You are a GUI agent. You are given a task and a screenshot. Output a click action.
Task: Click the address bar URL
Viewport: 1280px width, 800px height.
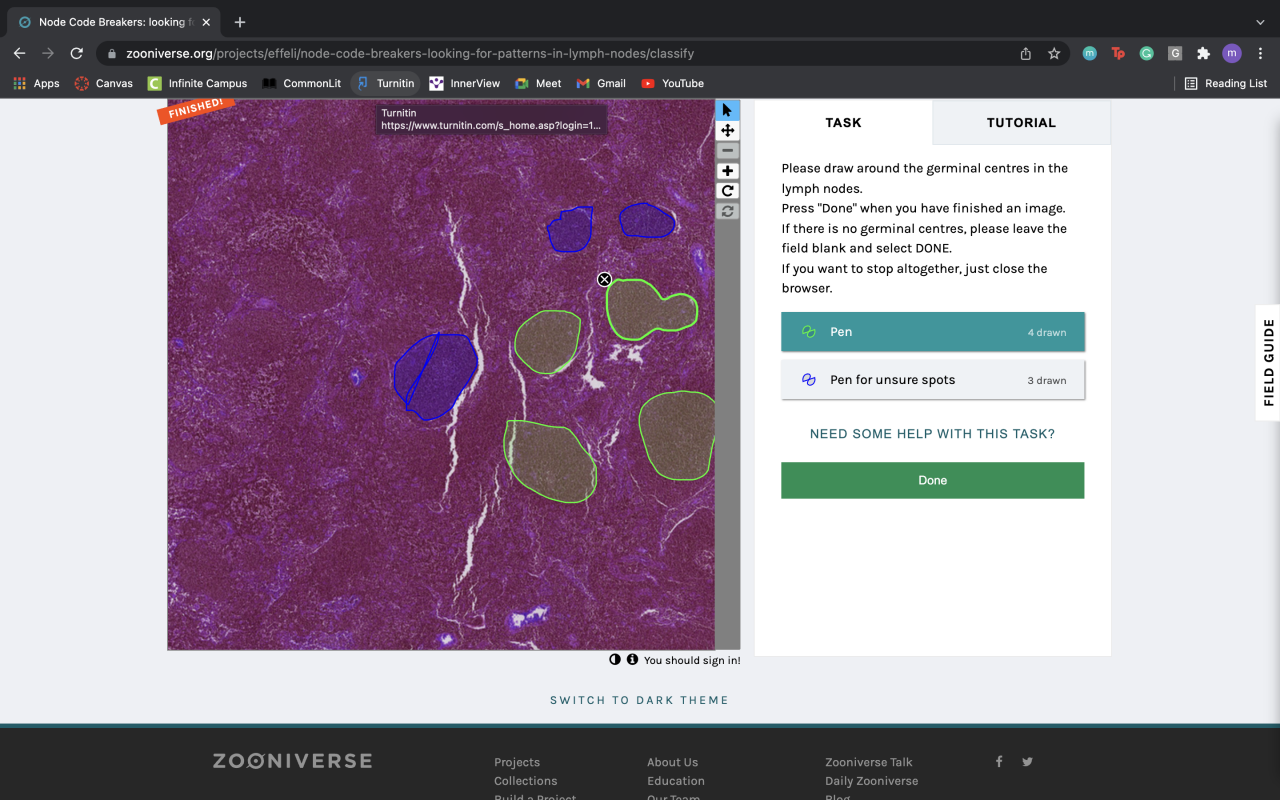(410, 53)
